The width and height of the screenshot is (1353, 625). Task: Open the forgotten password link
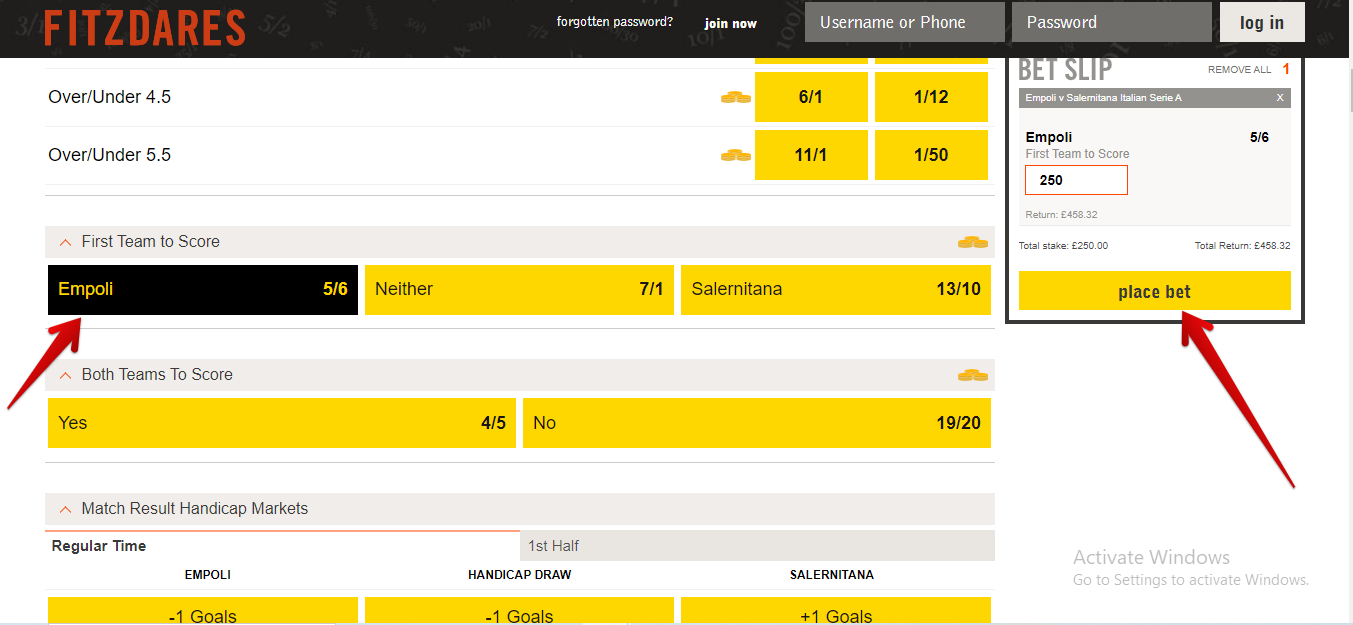615,21
